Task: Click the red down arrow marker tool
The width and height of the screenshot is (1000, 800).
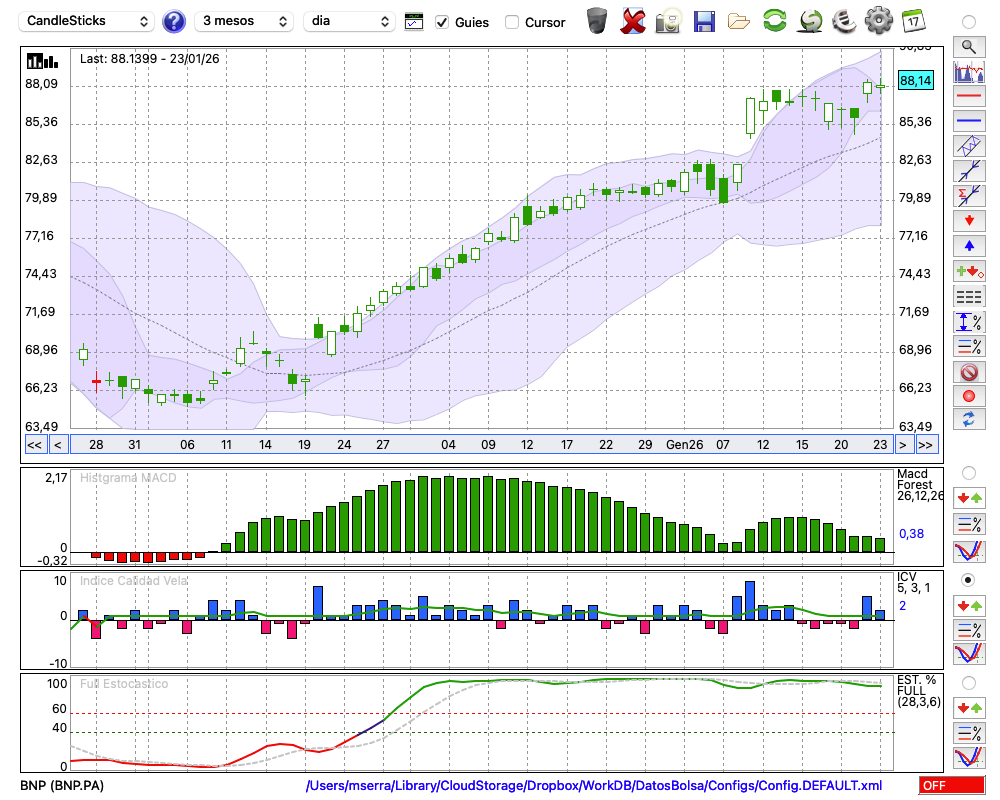Action: tap(968, 220)
